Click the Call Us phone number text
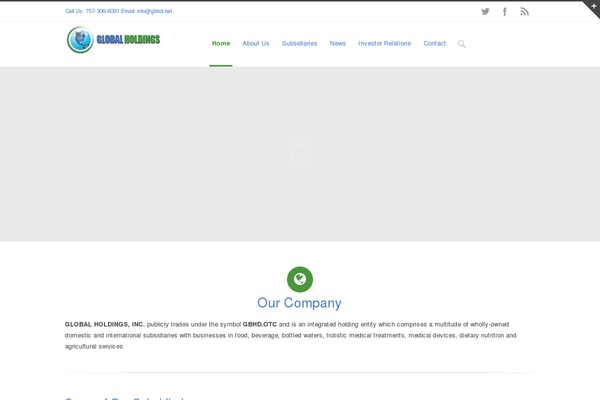The image size is (600, 400). [x=102, y=11]
